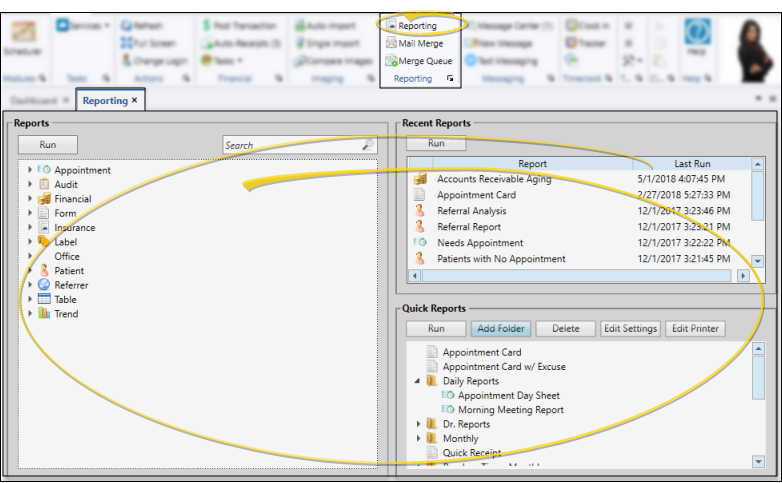This screenshot has width=782, height=483.
Task: Click the Trend report chart icon
Action: 44,314
